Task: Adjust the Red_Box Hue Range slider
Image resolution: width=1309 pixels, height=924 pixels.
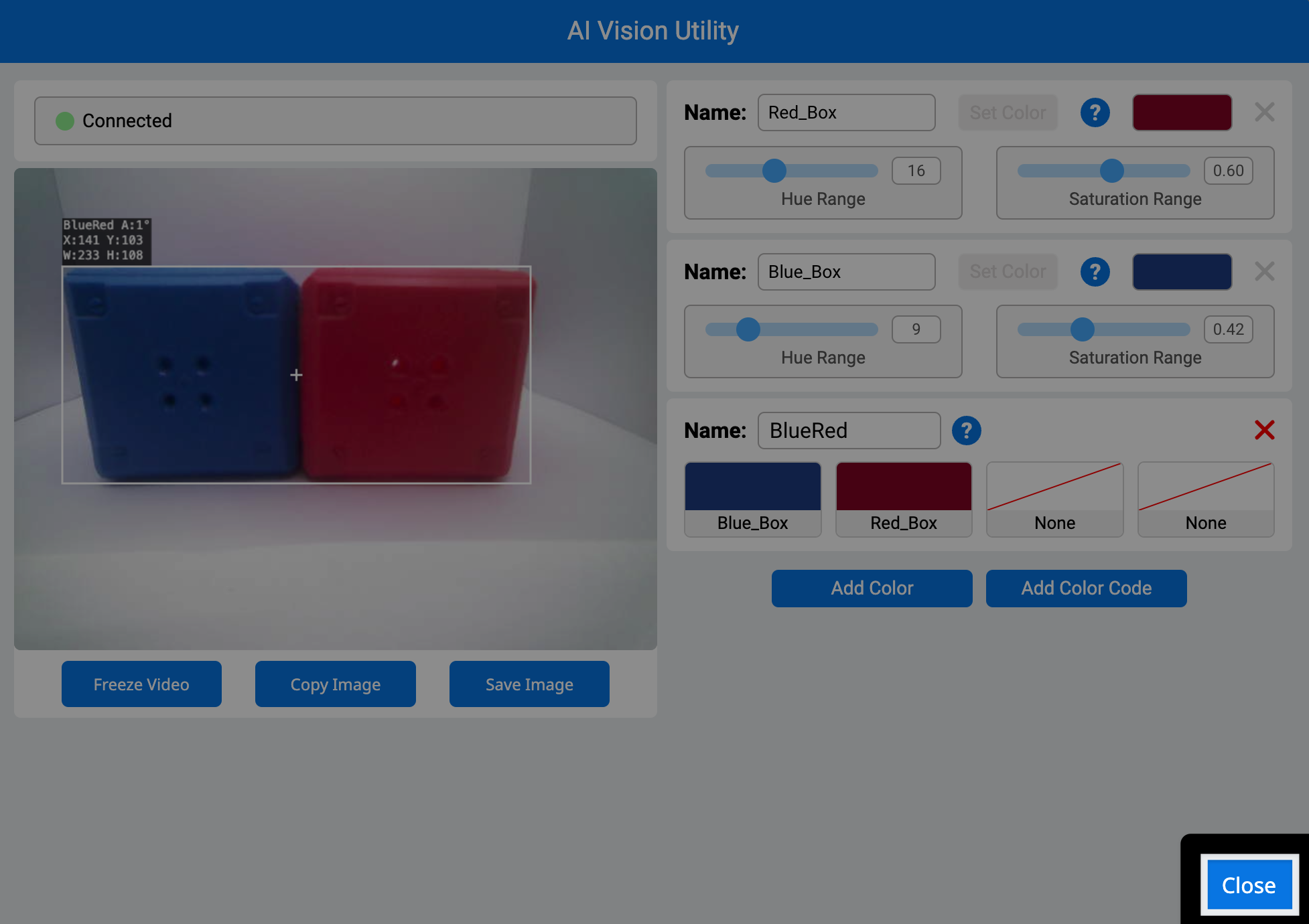Action: (774, 171)
